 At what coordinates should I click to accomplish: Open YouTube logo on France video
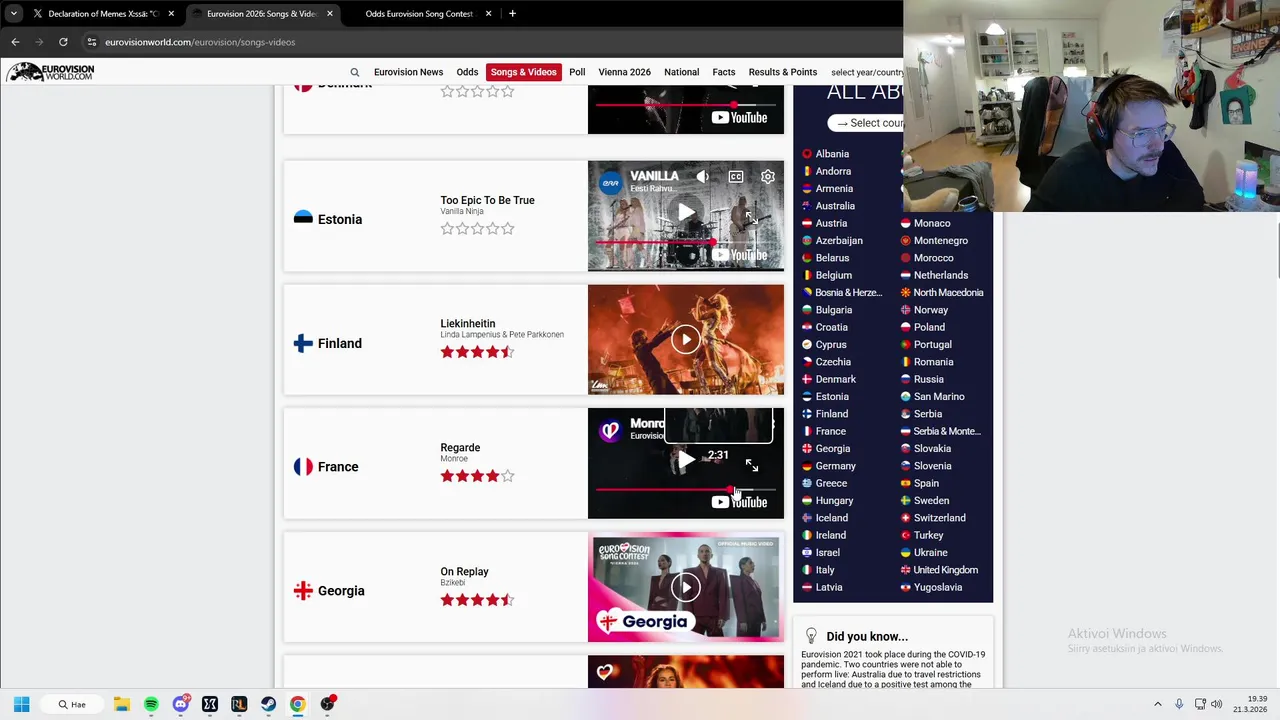click(x=740, y=502)
